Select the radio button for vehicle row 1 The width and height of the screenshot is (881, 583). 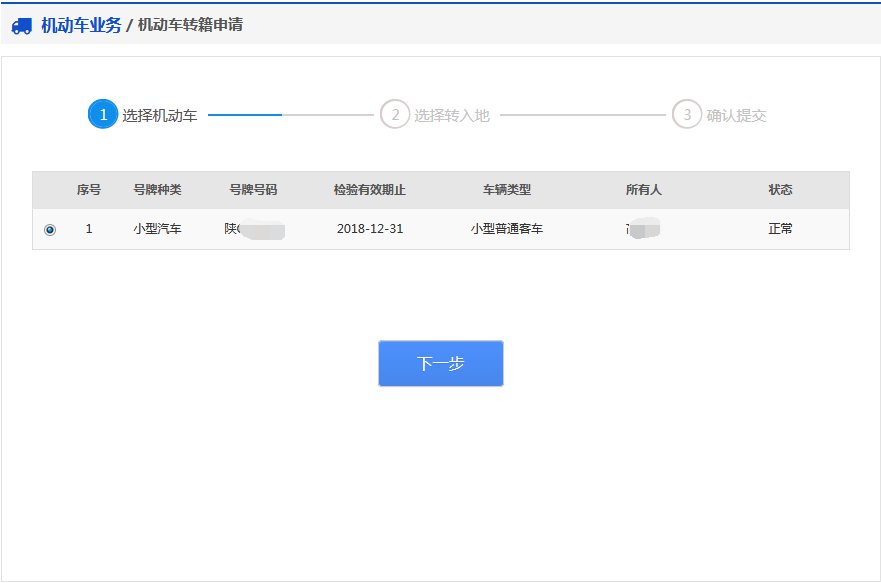50,230
